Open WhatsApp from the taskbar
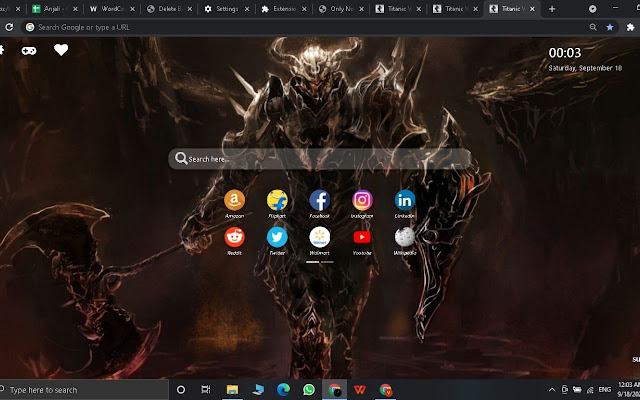The height and width of the screenshot is (400, 640). (x=309, y=390)
